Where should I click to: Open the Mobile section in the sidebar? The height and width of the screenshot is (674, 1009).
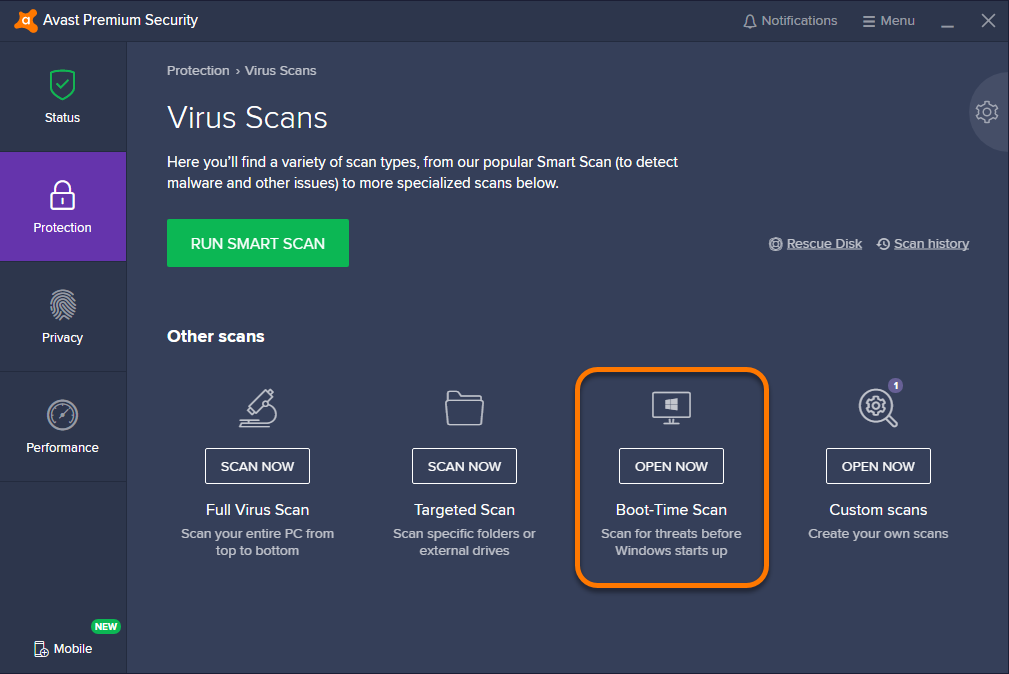62,648
